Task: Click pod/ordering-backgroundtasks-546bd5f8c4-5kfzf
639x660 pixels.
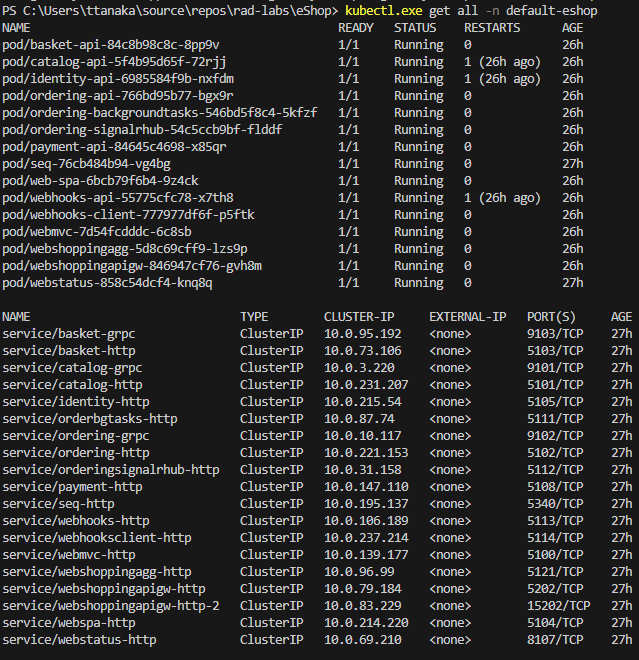Action: coord(160,113)
